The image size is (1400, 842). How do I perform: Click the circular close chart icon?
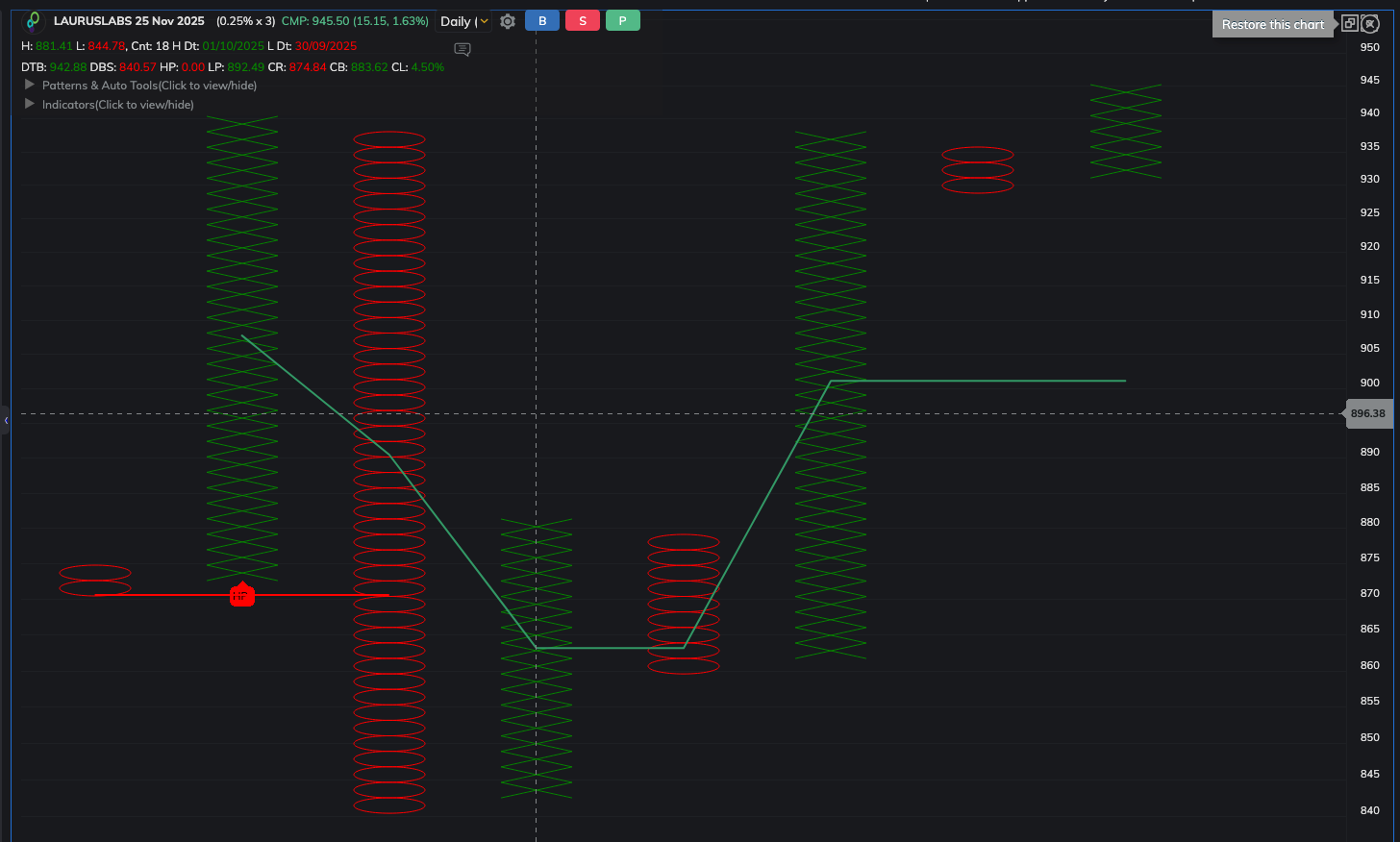[x=1371, y=24]
